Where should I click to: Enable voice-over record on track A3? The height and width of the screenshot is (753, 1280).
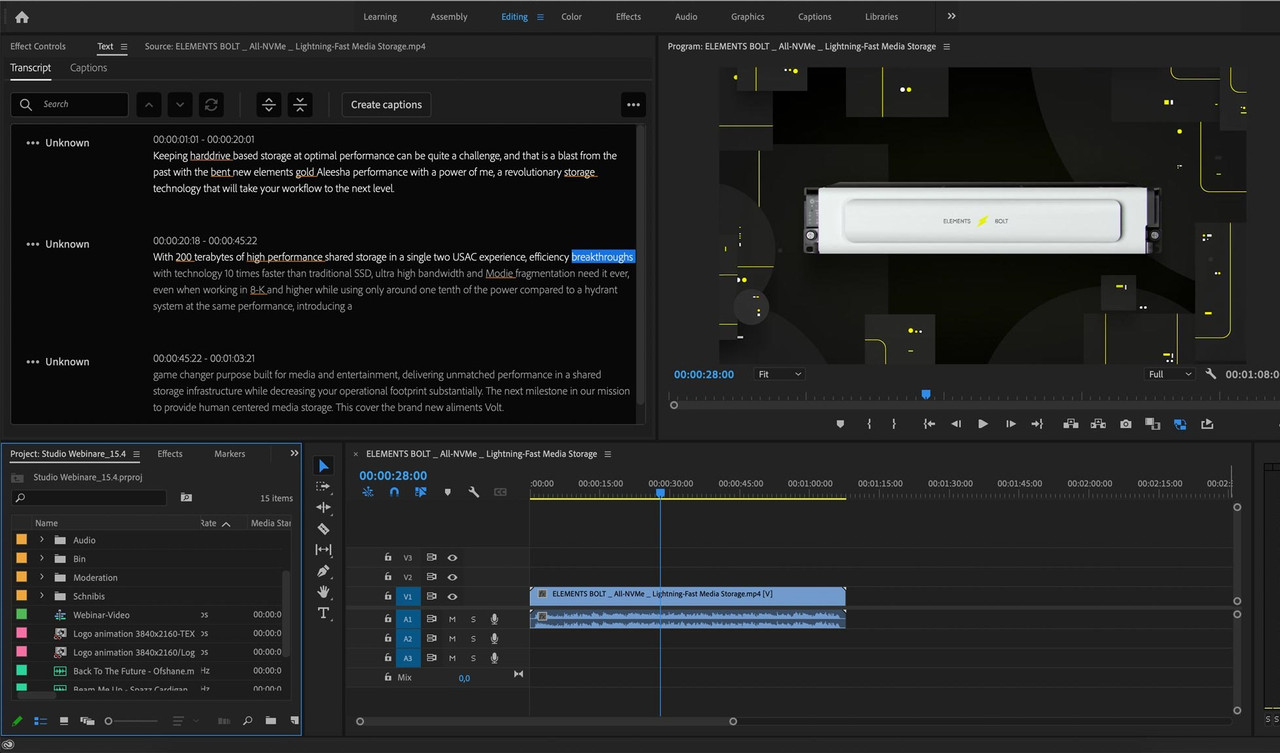point(494,658)
